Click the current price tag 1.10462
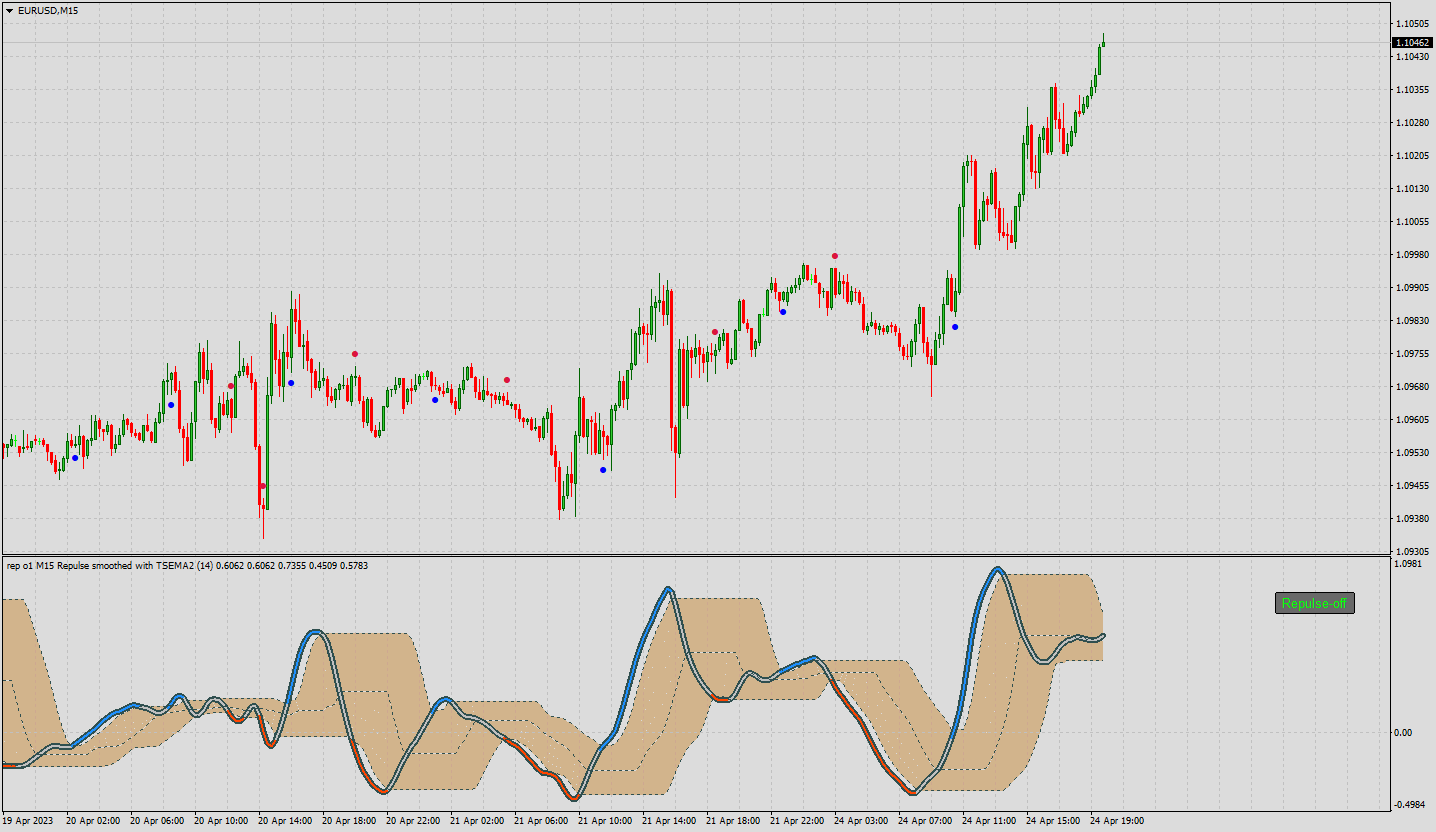This screenshot has height=832, width=1436. click(1412, 43)
